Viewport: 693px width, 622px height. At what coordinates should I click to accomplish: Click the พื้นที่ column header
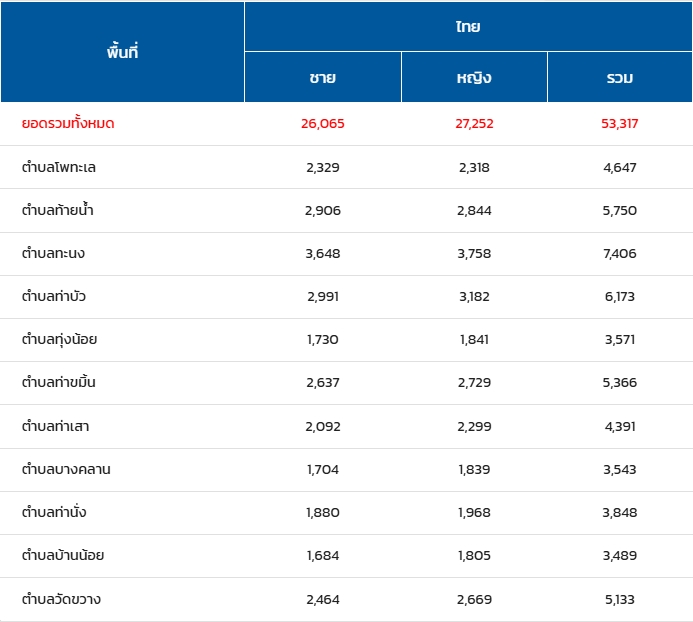(x=122, y=52)
